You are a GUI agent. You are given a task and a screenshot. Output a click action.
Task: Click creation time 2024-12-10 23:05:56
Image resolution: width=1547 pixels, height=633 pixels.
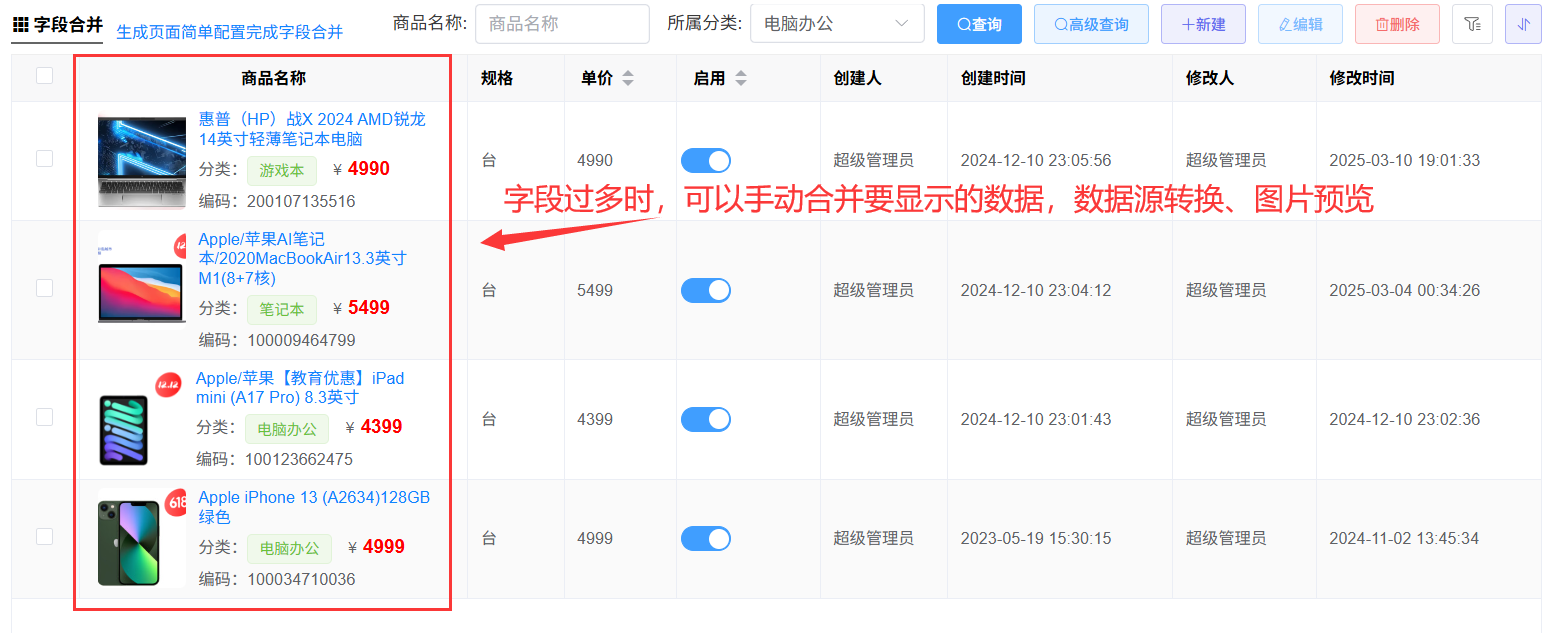click(x=1036, y=161)
